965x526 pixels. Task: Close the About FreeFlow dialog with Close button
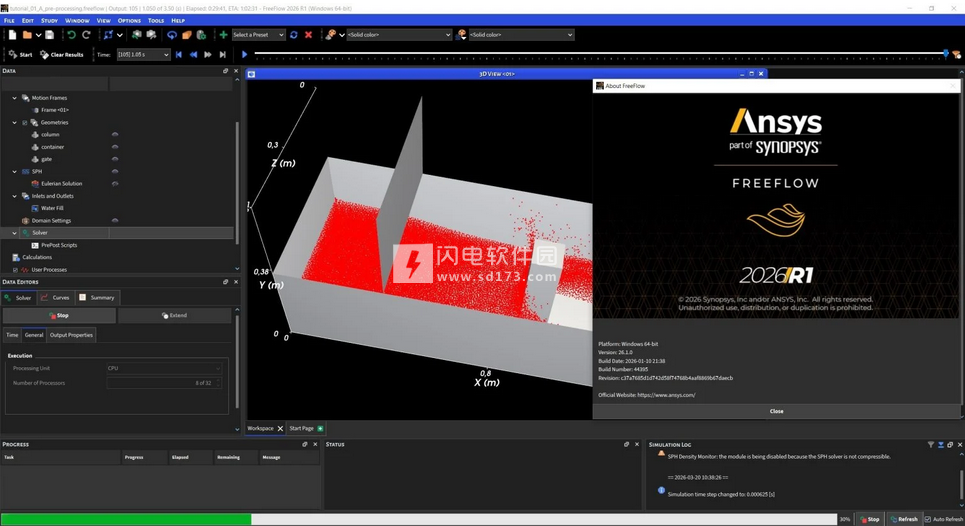pos(776,411)
